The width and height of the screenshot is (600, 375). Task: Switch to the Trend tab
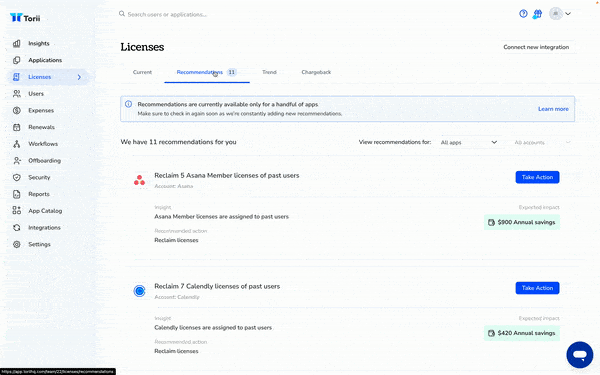[x=269, y=72]
